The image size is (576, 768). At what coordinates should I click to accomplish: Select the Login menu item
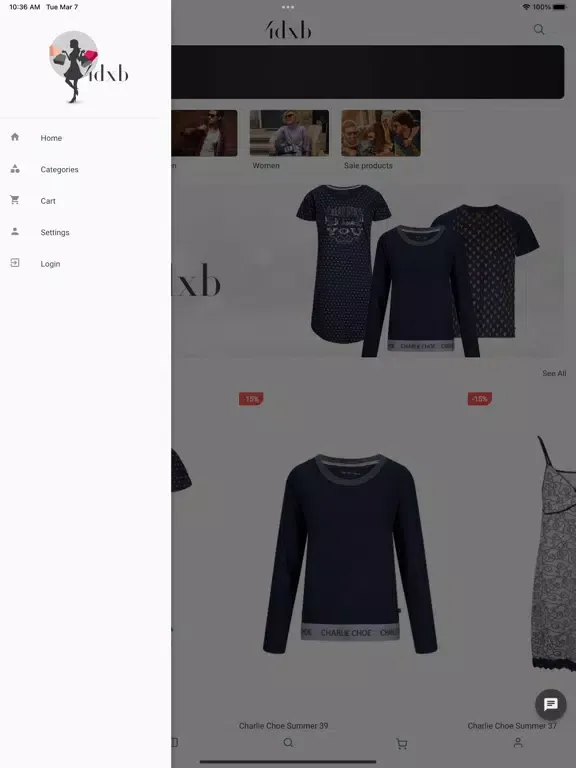(85, 264)
